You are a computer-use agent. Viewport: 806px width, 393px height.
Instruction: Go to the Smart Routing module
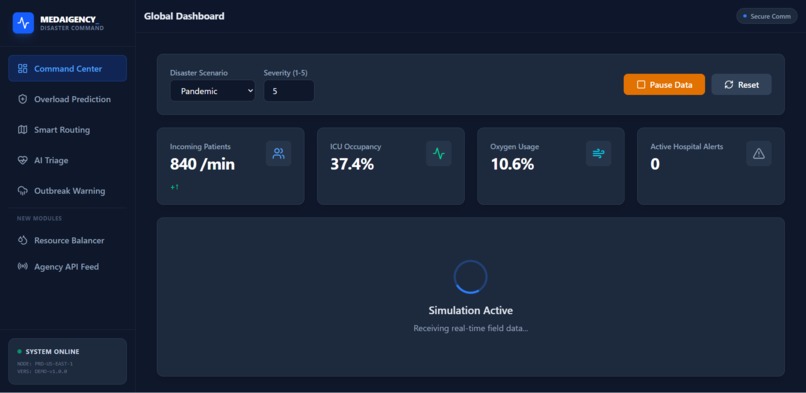coord(67,130)
